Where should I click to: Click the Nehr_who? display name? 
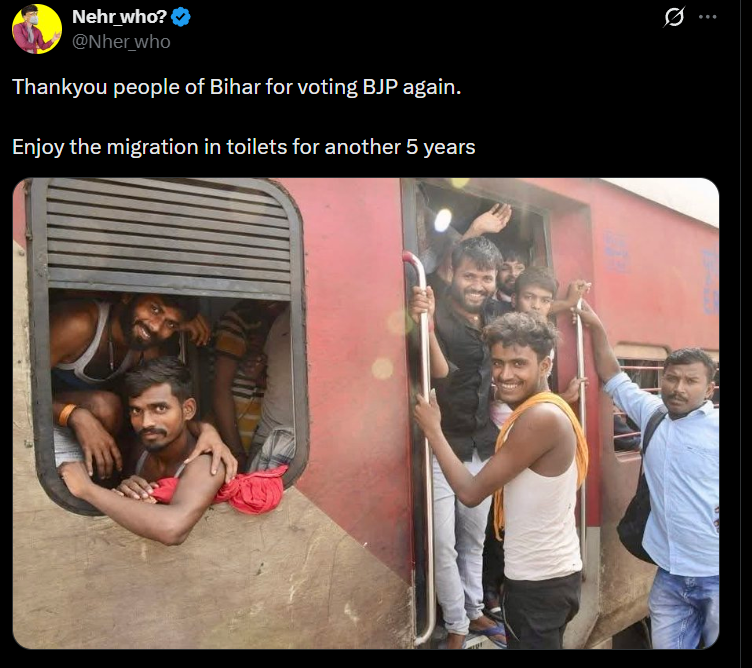[x=119, y=17]
